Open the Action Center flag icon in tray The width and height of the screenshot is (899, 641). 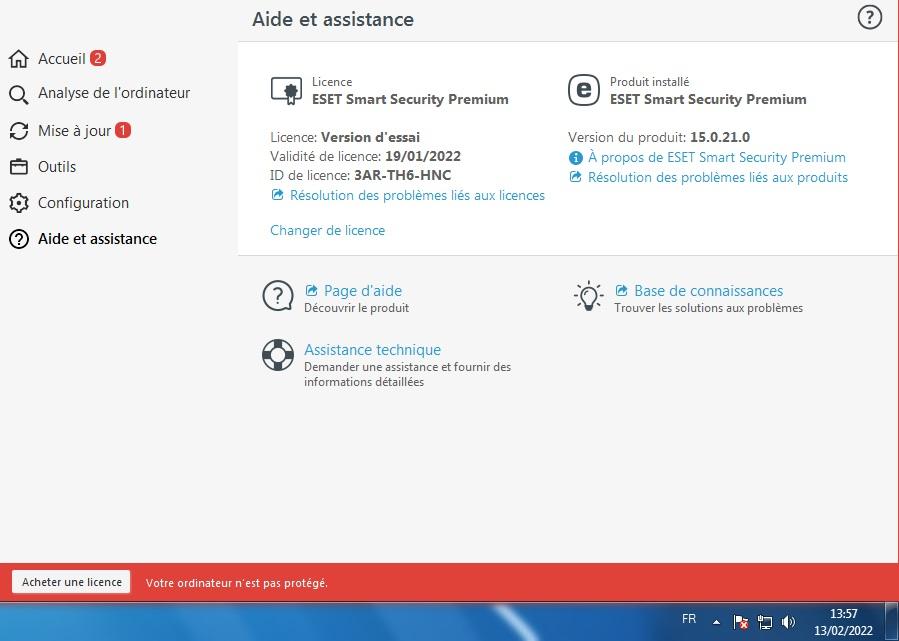tap(740, 622)
